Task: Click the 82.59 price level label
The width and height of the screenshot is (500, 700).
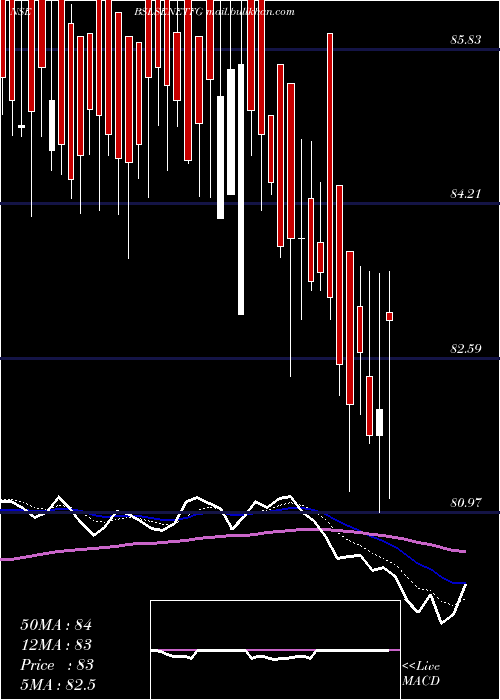Action: (x=466, y=348)
